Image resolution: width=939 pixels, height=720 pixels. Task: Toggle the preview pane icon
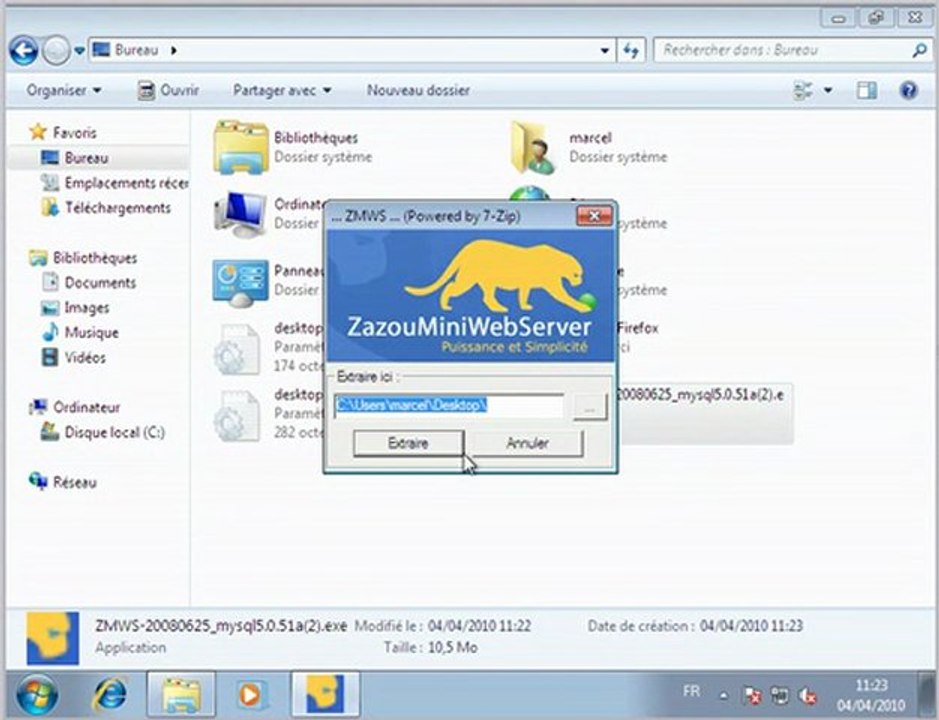coord(867,90)
